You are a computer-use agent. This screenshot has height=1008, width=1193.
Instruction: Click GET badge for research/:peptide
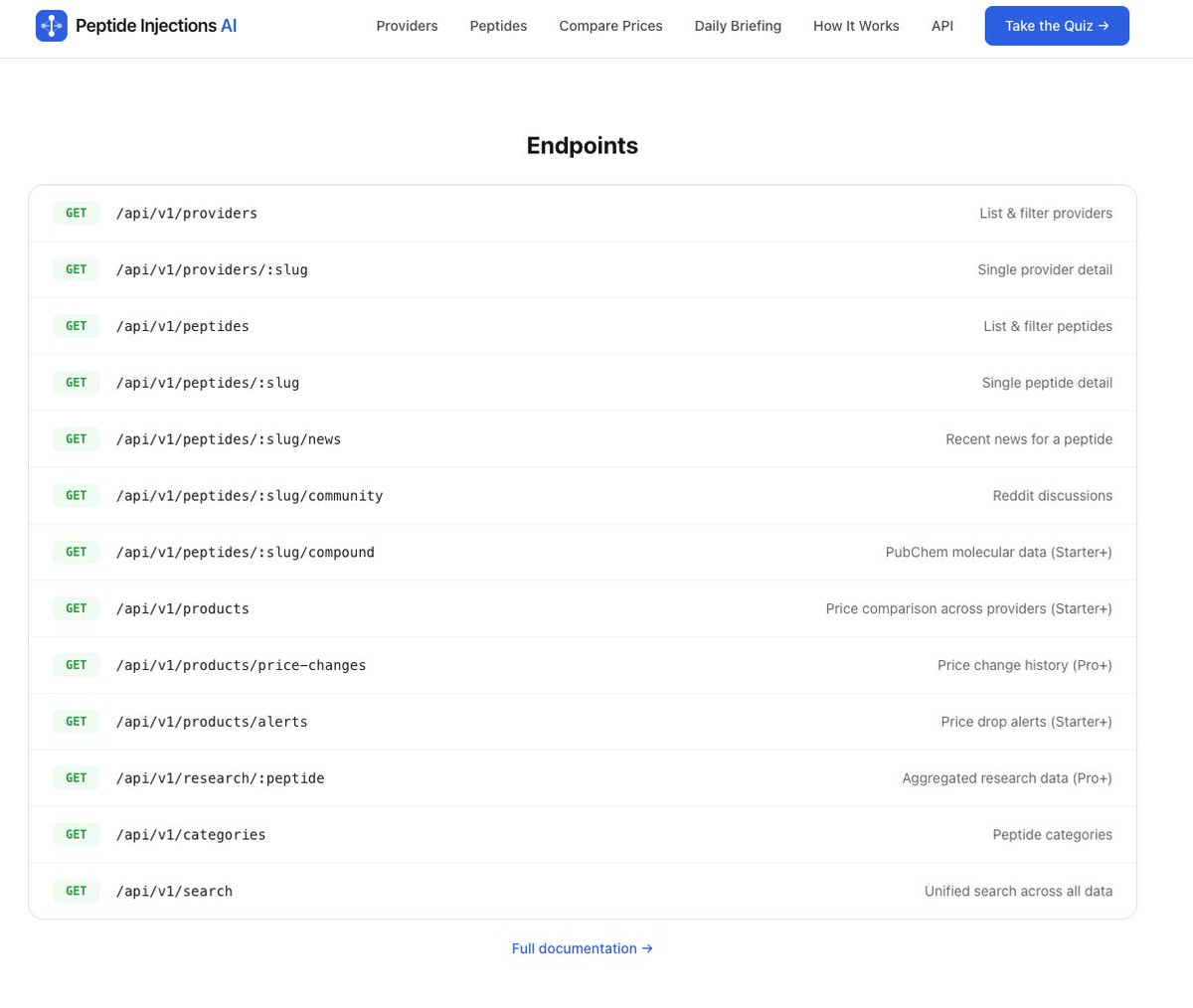click(x=77, y=778)
